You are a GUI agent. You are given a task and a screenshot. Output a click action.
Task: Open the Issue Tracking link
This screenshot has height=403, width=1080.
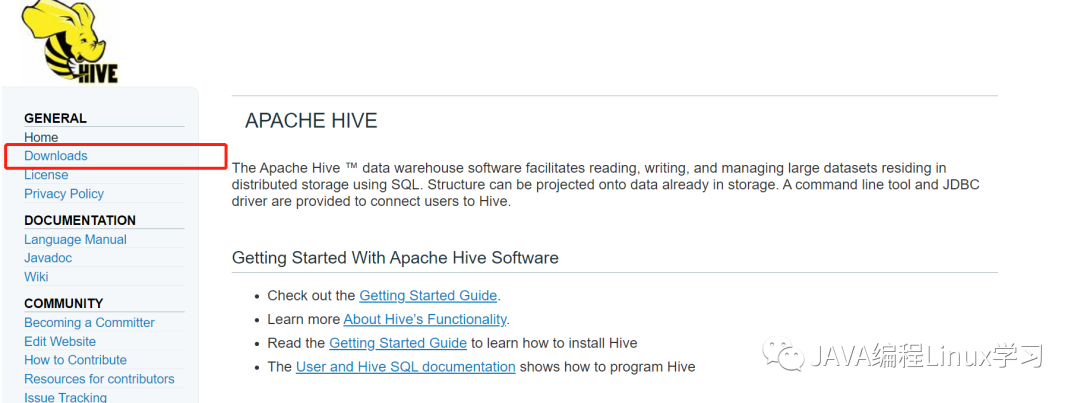click(x=65, y=397)
